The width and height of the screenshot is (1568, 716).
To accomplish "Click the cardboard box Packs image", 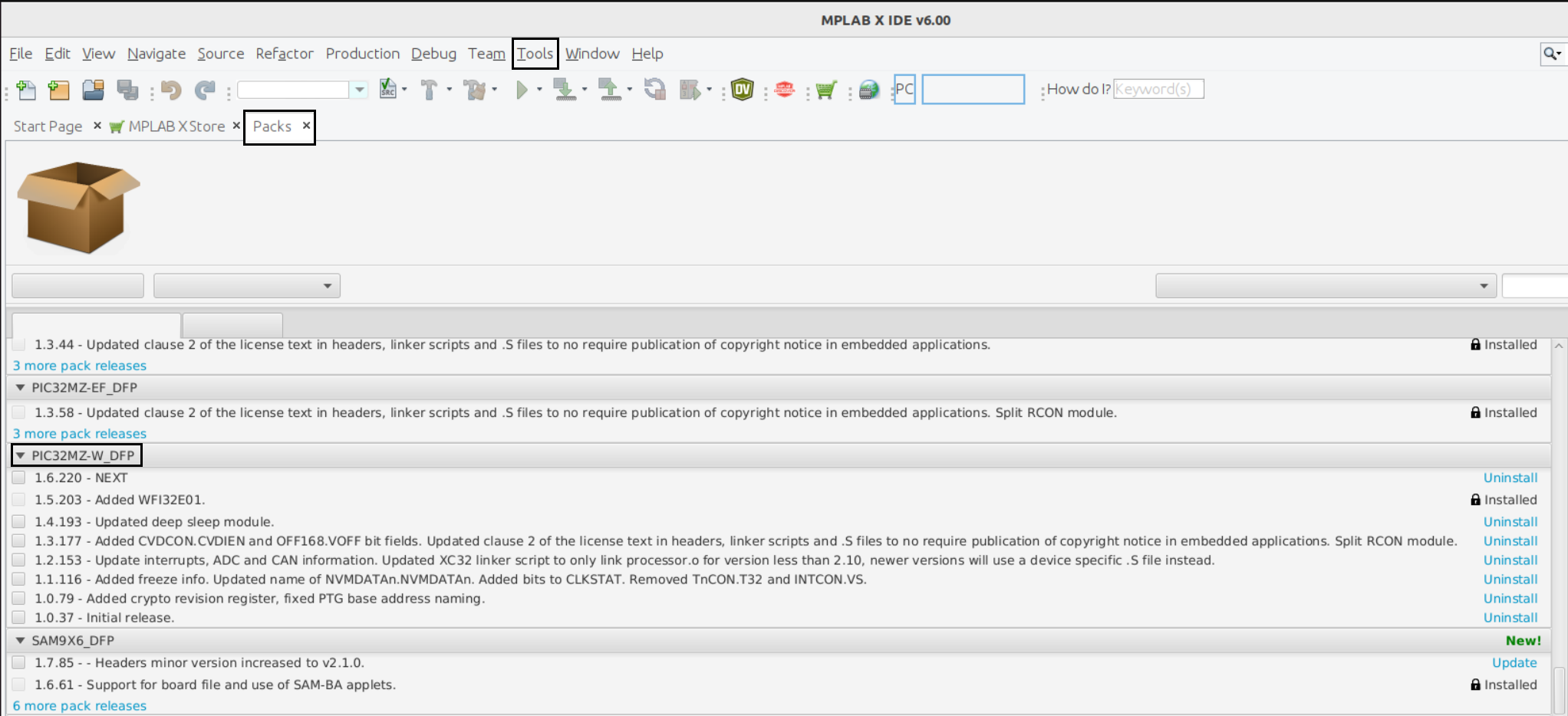I will pos(78,207).
